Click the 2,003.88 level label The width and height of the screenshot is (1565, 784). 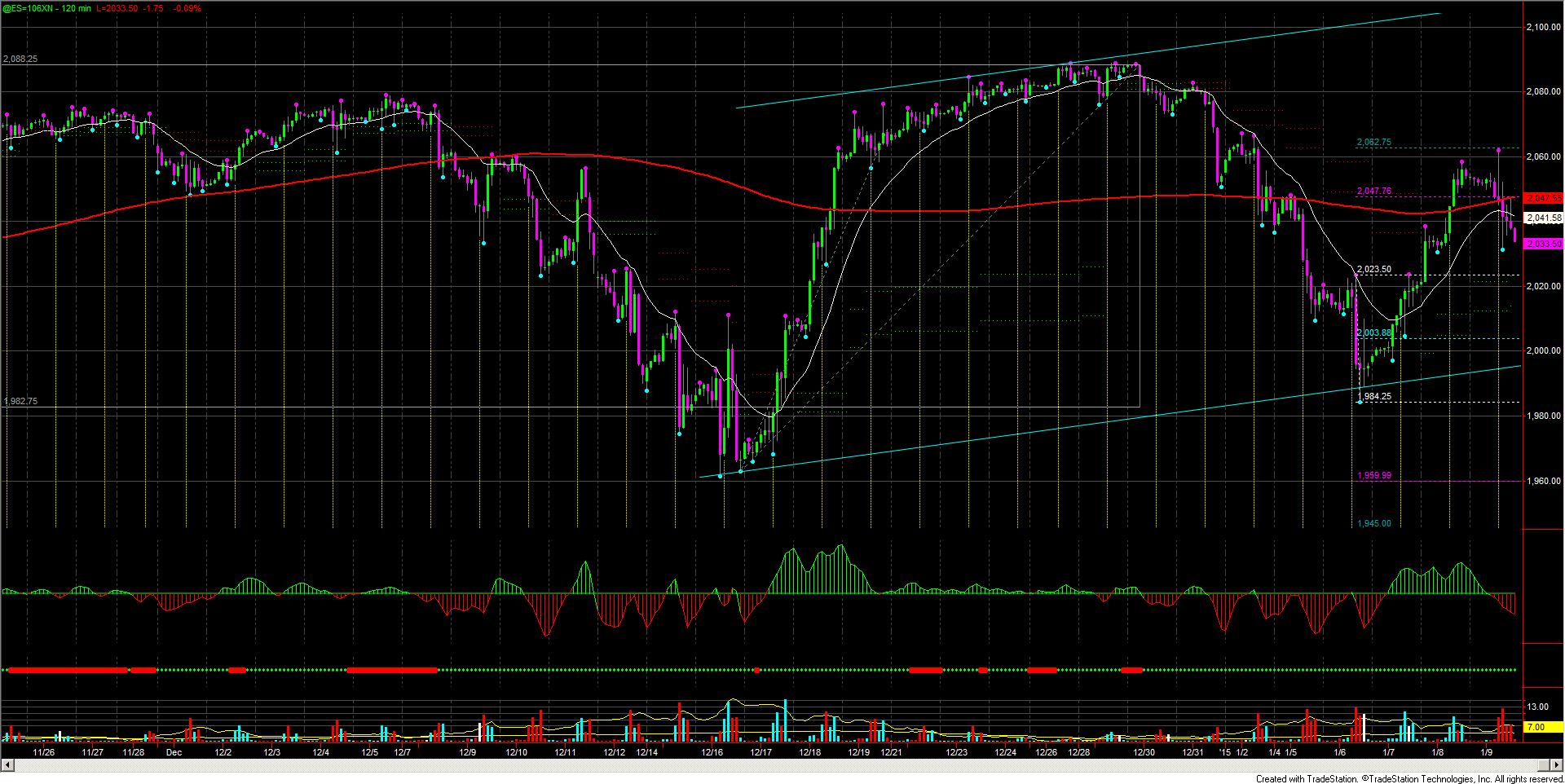point(1373,333)
